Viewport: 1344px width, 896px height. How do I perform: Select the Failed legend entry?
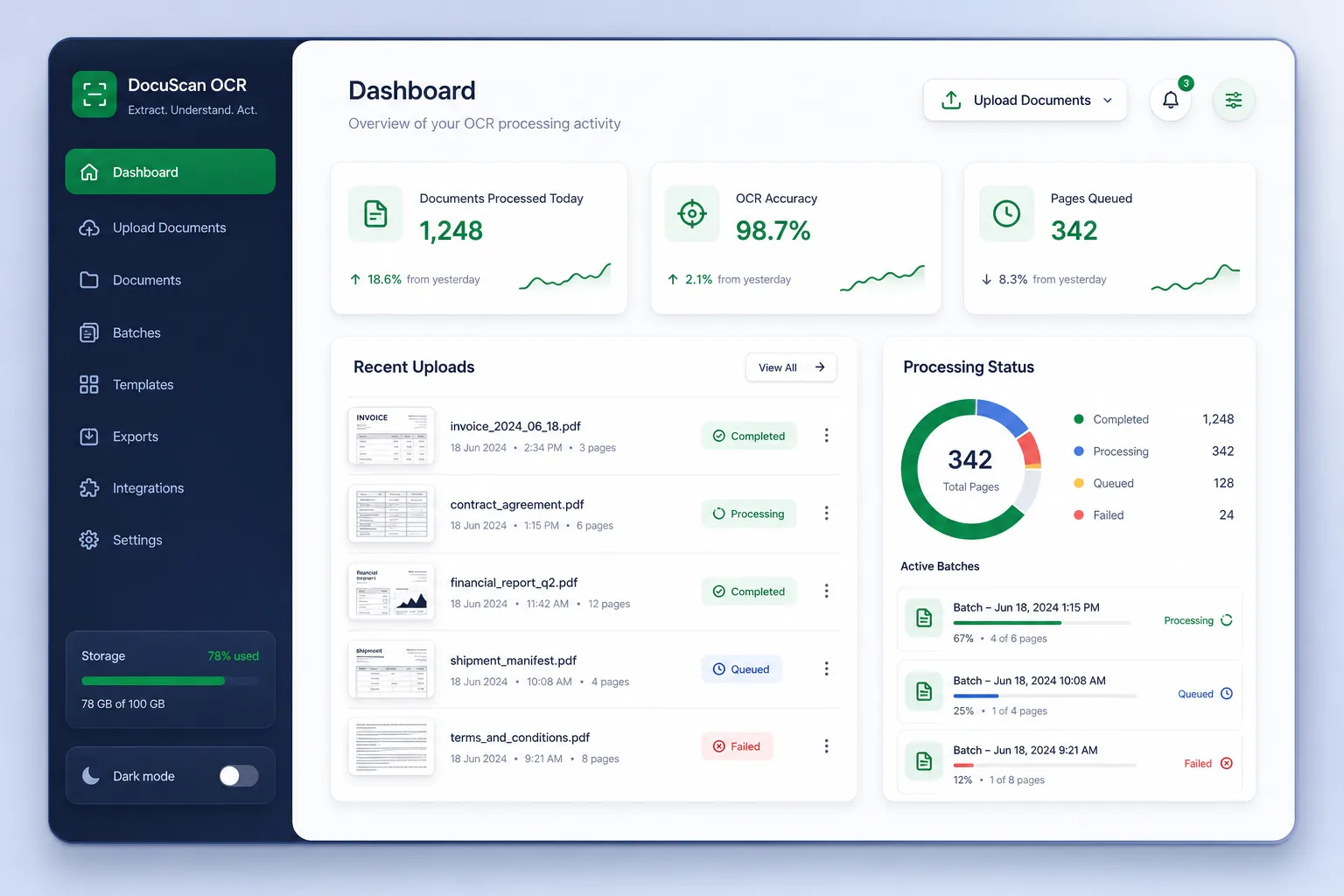coord(1153,515)
